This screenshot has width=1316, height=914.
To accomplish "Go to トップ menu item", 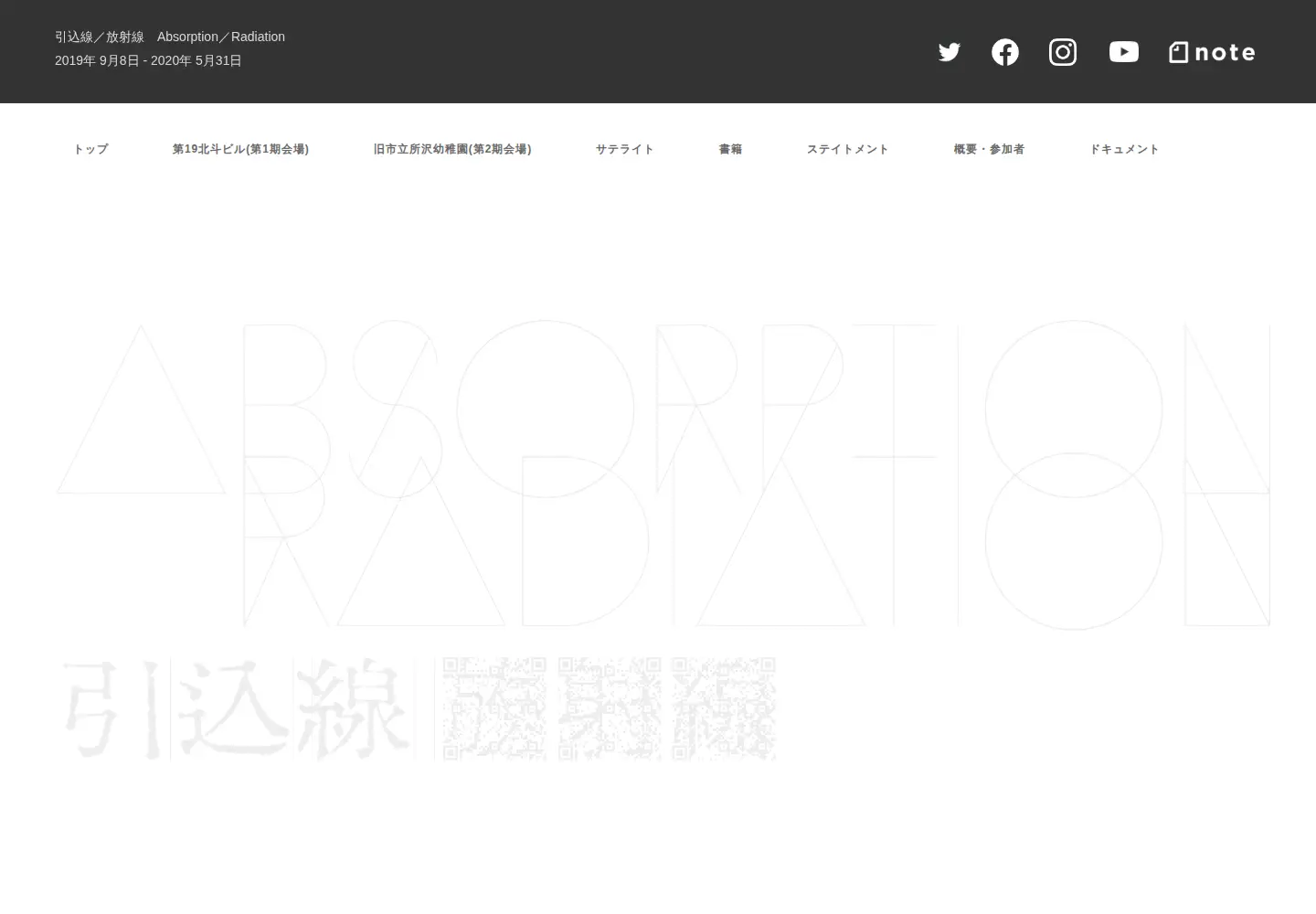I will click(x=90, y=149).
